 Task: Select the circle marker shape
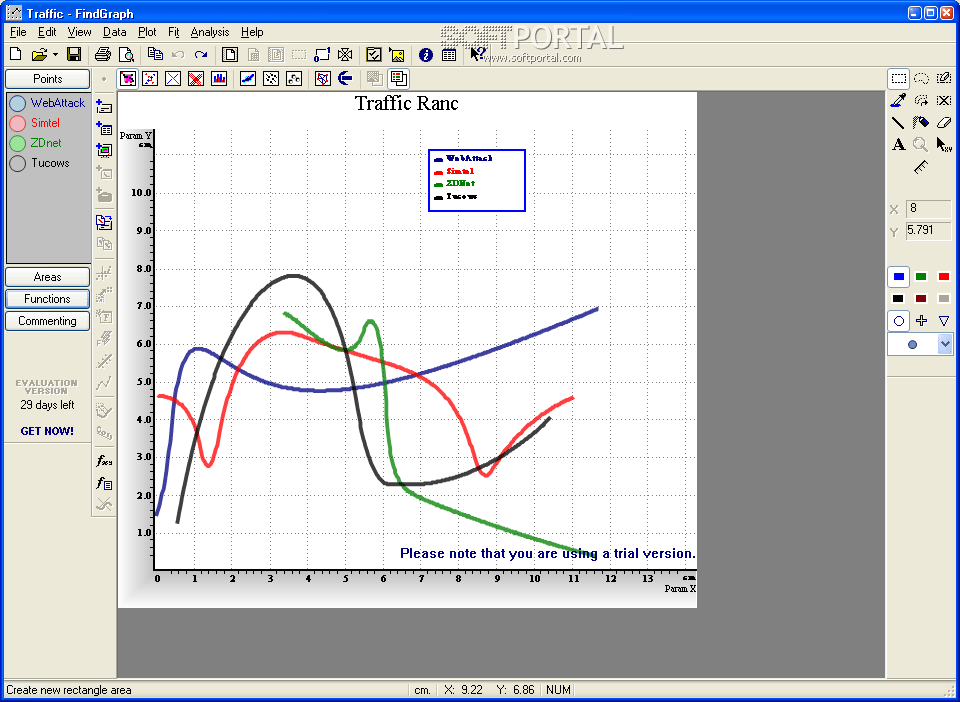pyautogui.click(x=899, y=321)
